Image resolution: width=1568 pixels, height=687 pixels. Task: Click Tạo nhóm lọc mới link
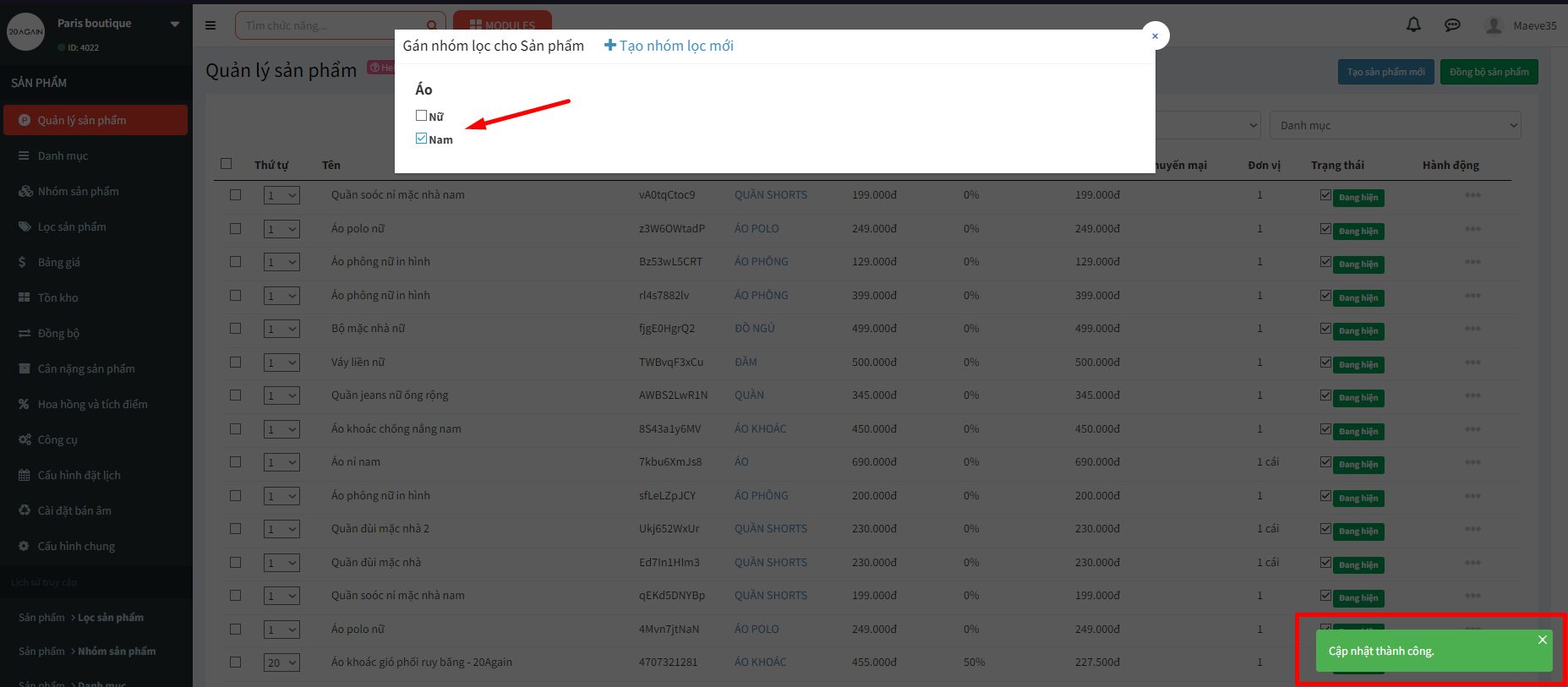[669, 46]
